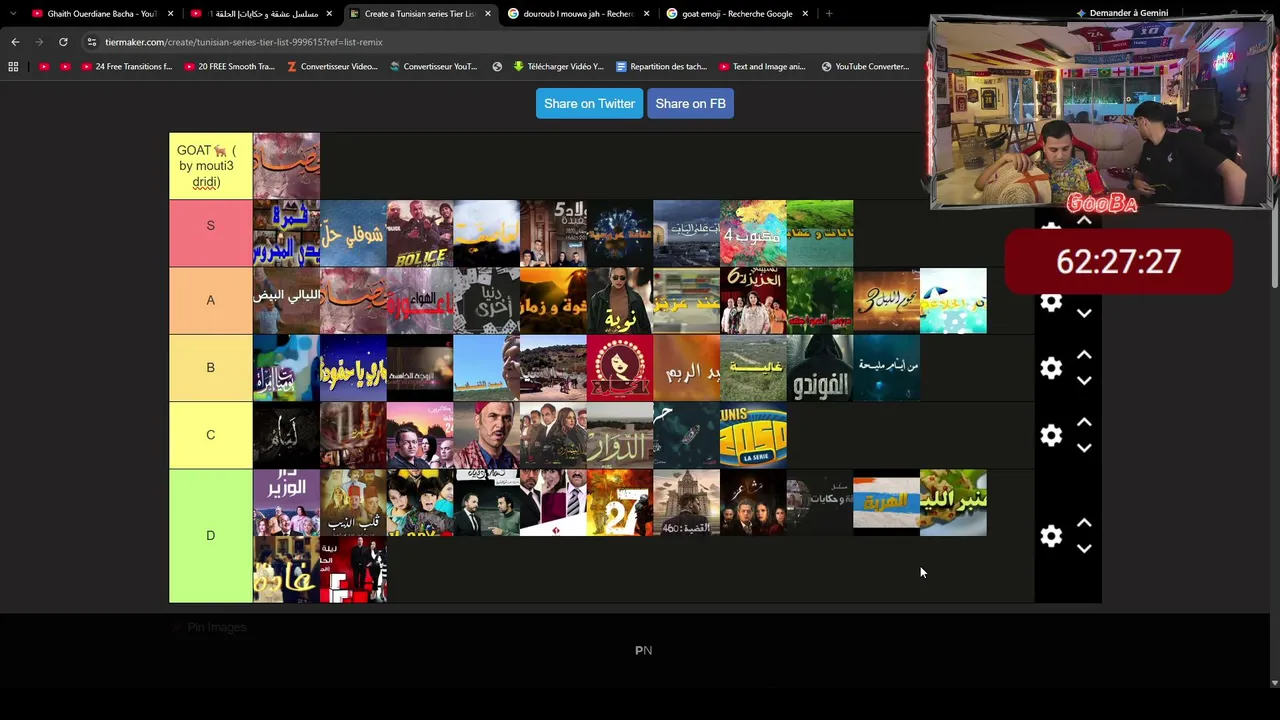Open Repartition des tach... bookmark
Screen dimensions: 1280x720
(x=661, y=67)
